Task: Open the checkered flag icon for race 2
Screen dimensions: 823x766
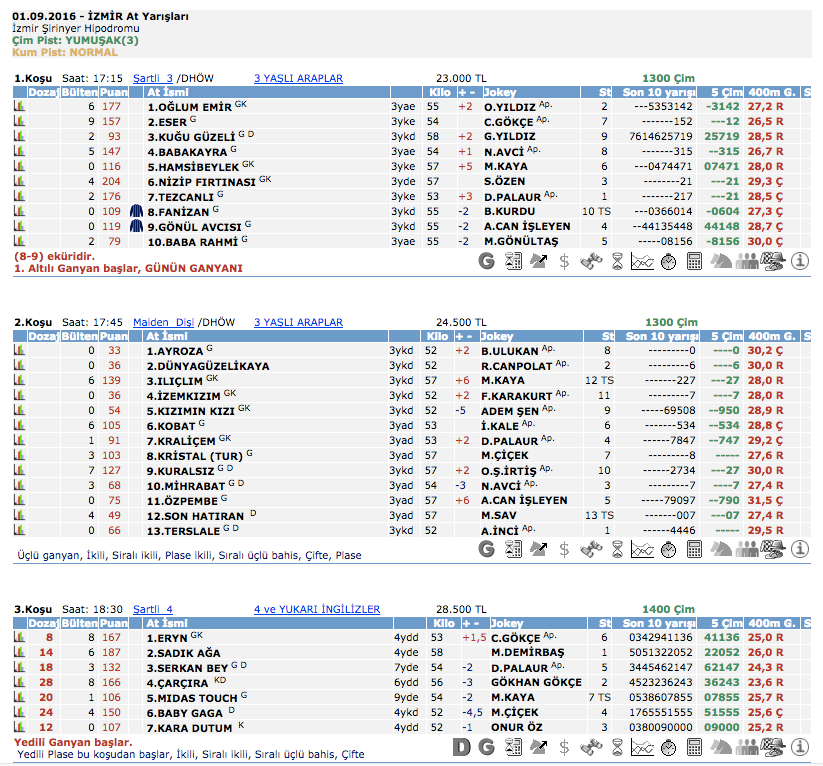Action: click(773, 548)
